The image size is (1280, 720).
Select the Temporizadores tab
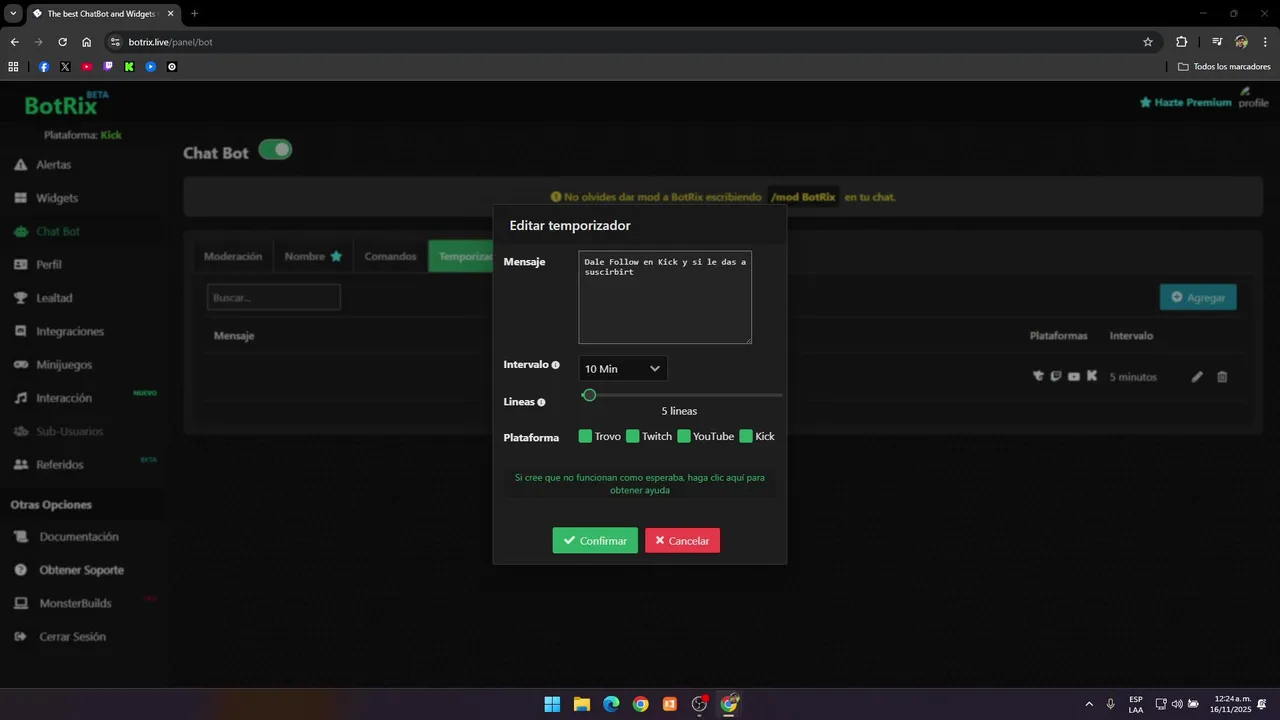coord(462,256)
